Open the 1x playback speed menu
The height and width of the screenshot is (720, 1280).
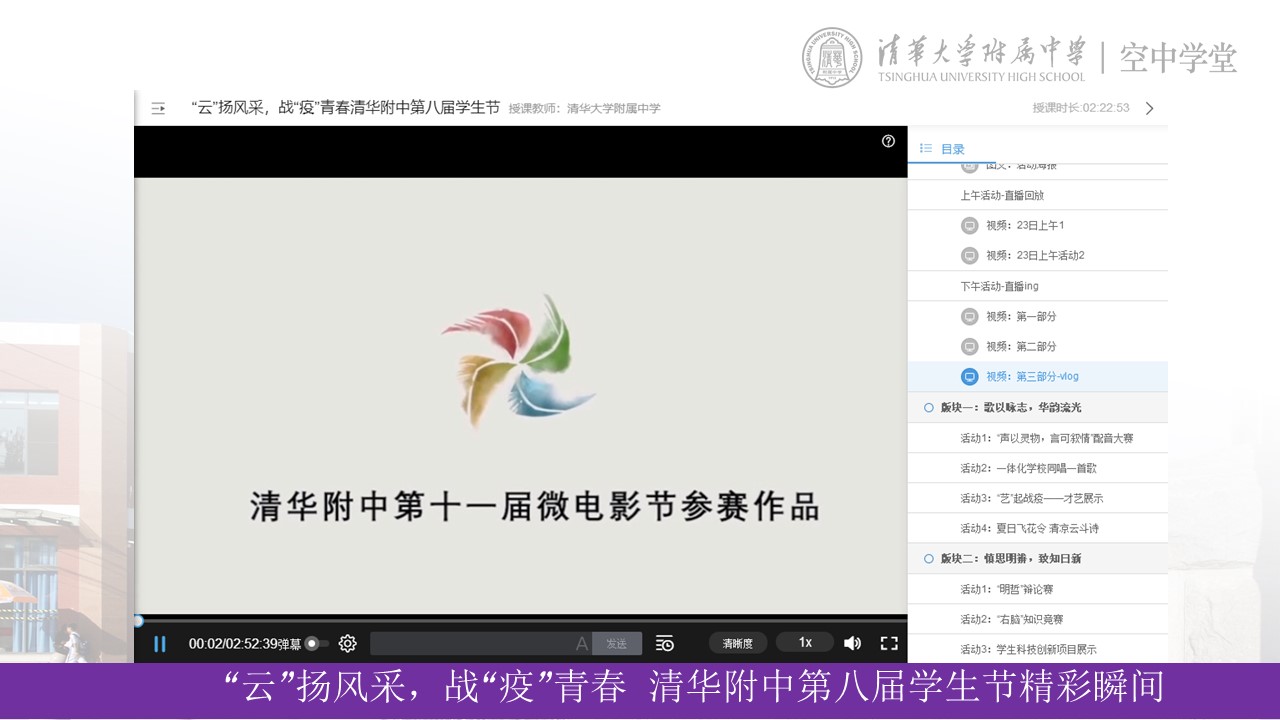coord(804,643)
